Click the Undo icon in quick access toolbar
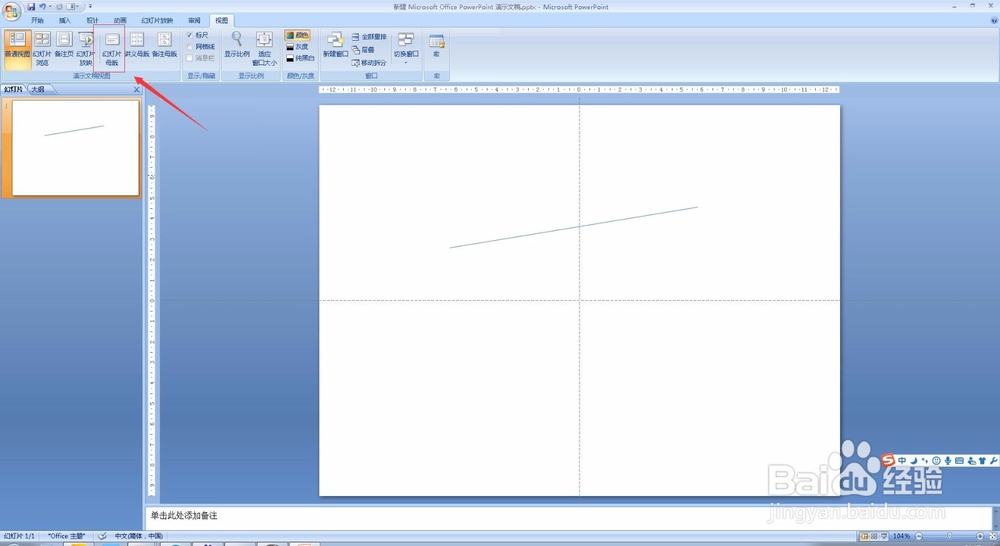The width and height of the screenshot is (1000, 546). tap(43, 6)
